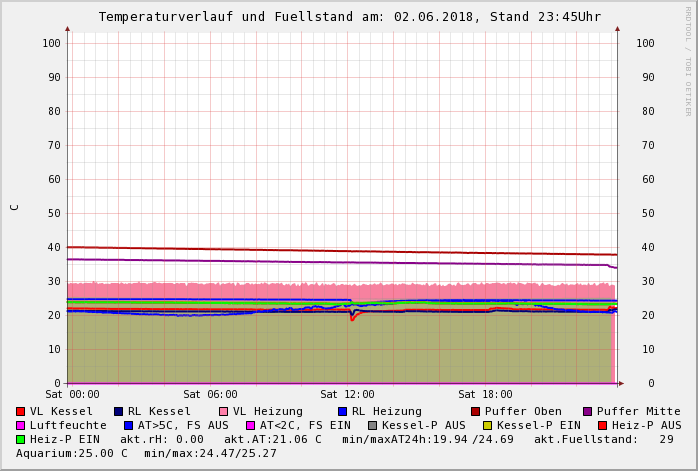Click the 'akt.AT:21.06 C' outdoor temperature reading

click(x=272, y=439)
